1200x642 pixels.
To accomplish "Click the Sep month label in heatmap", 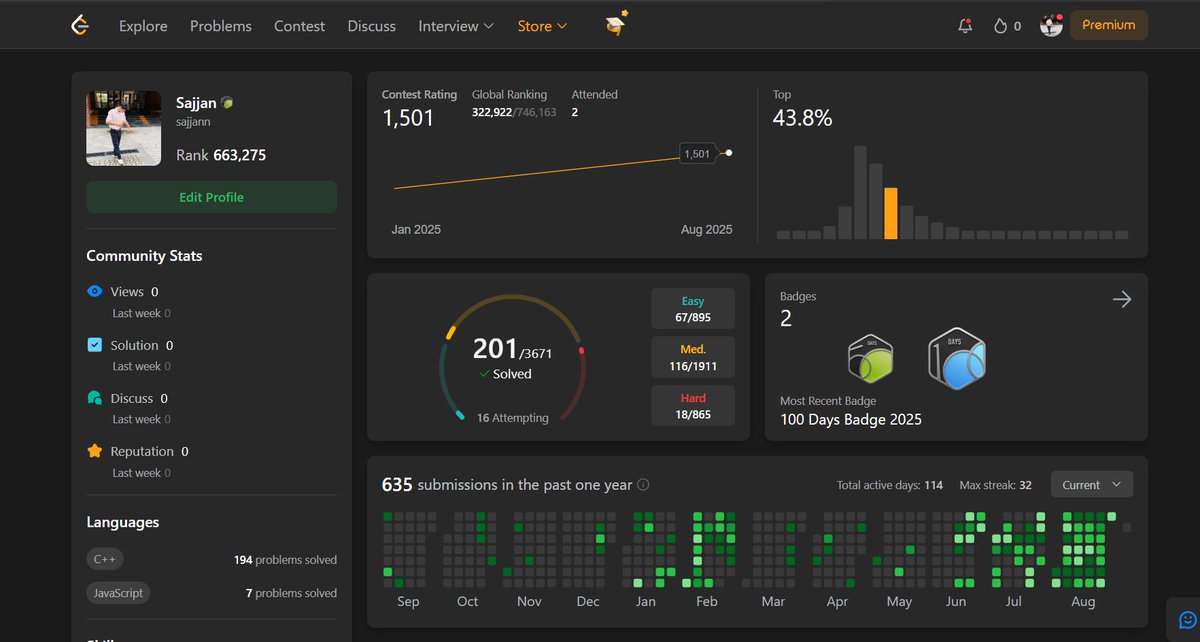I will [x=408, y=602].
